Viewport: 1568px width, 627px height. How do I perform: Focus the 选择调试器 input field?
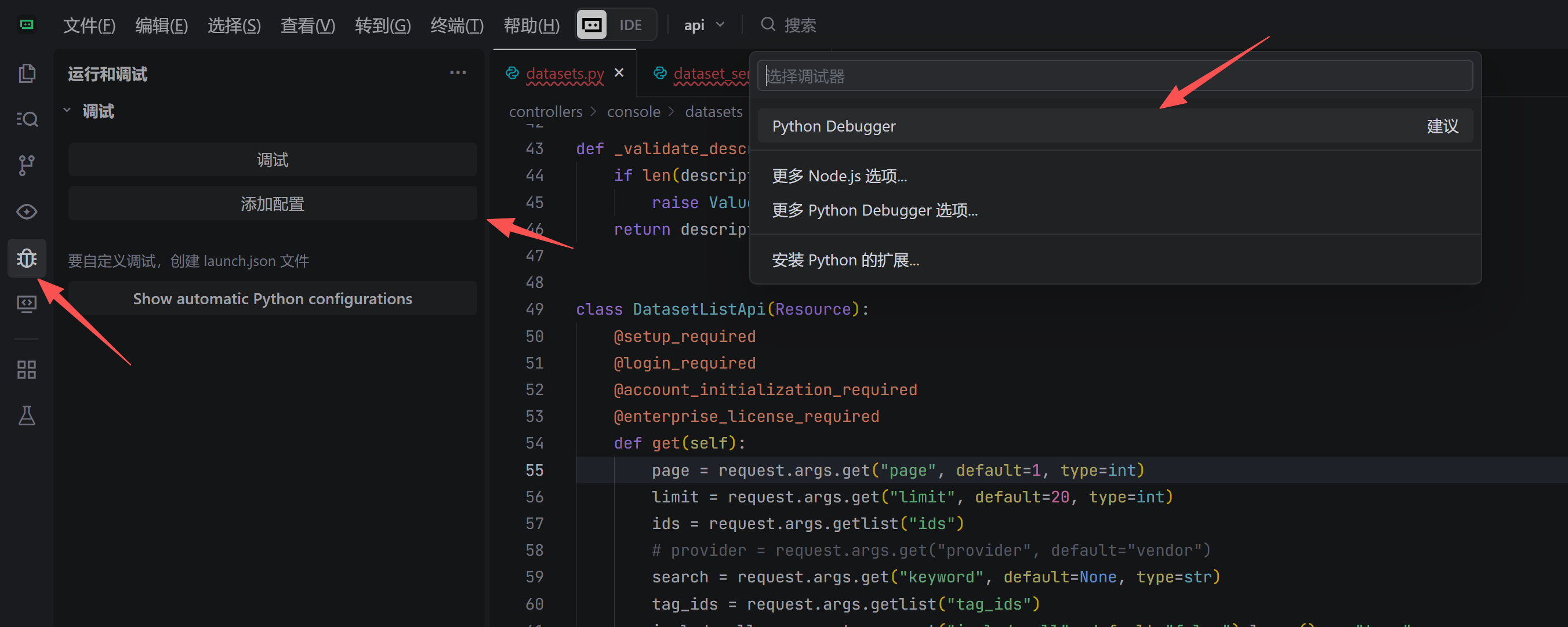point(1114,76)
